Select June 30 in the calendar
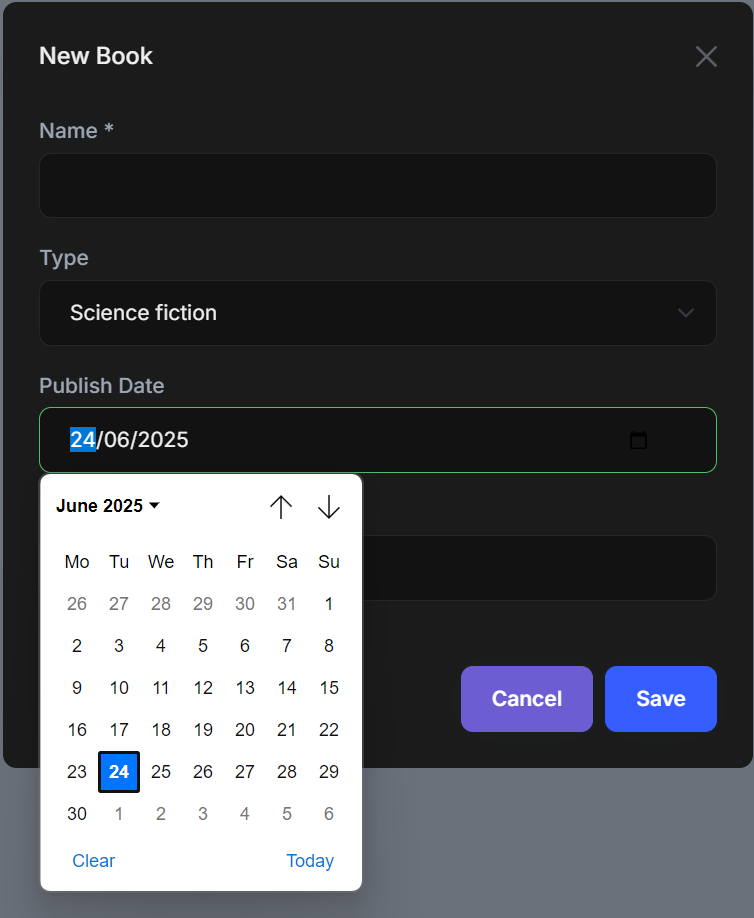 [77, 814]
